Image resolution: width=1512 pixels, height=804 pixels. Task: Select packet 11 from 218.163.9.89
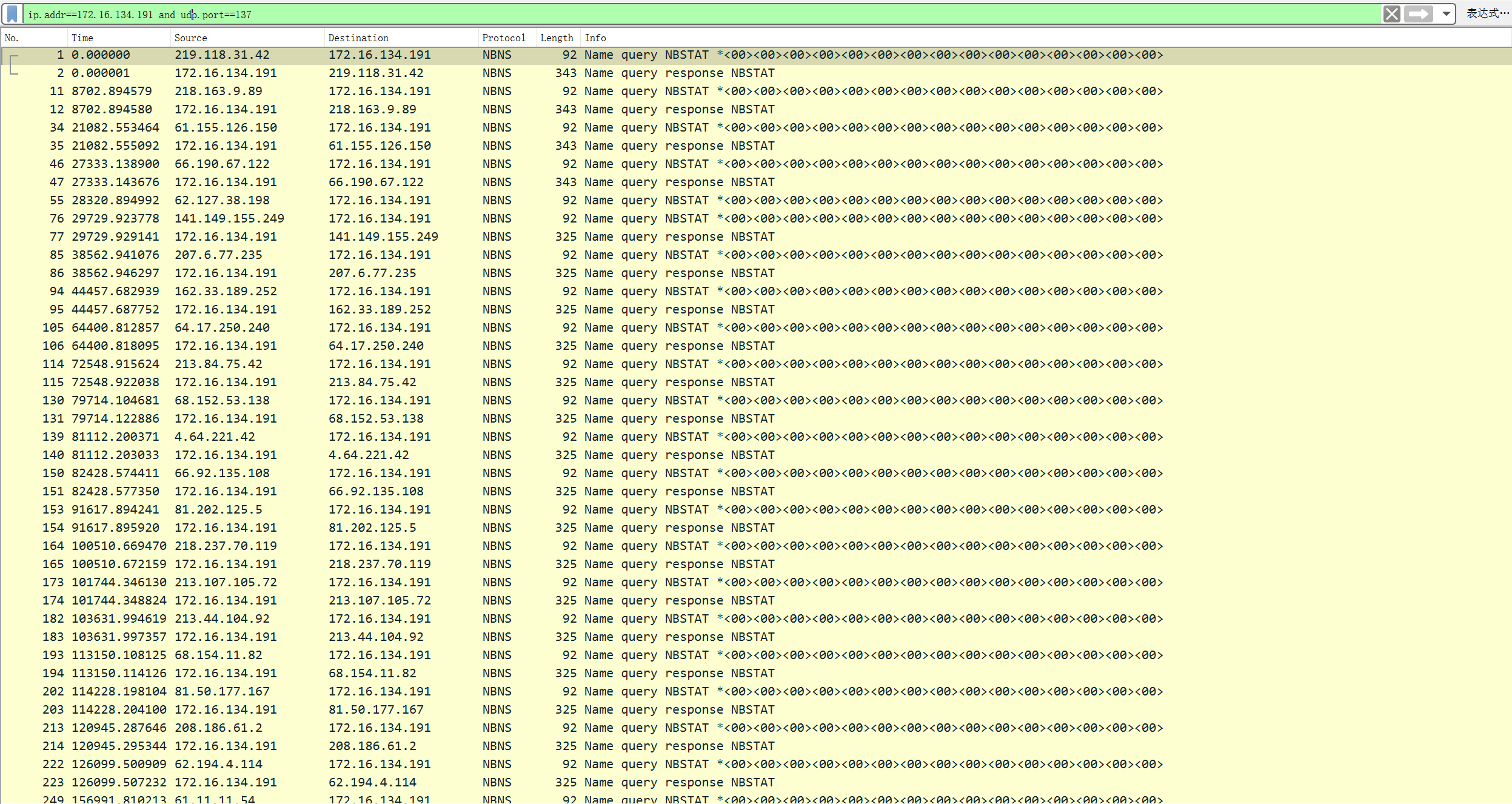218,91
